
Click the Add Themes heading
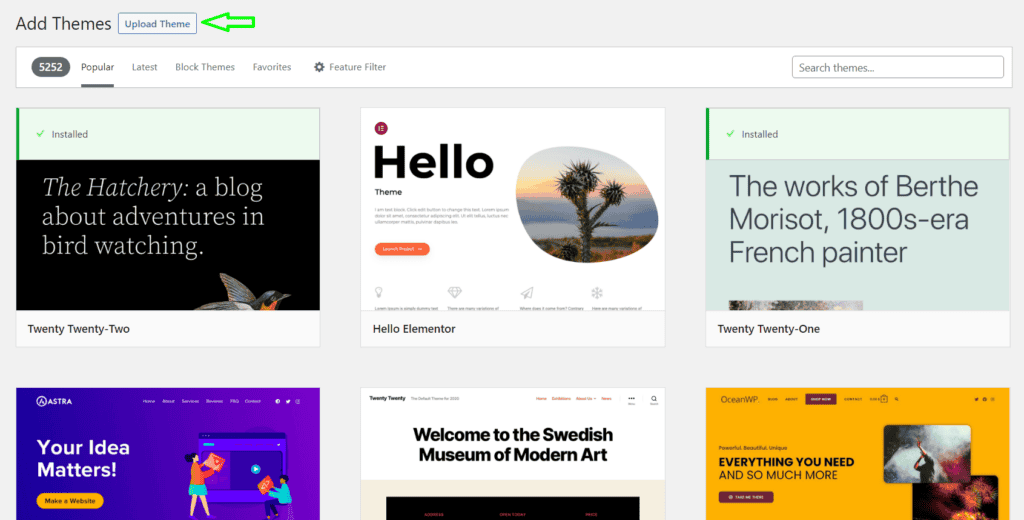63,24
